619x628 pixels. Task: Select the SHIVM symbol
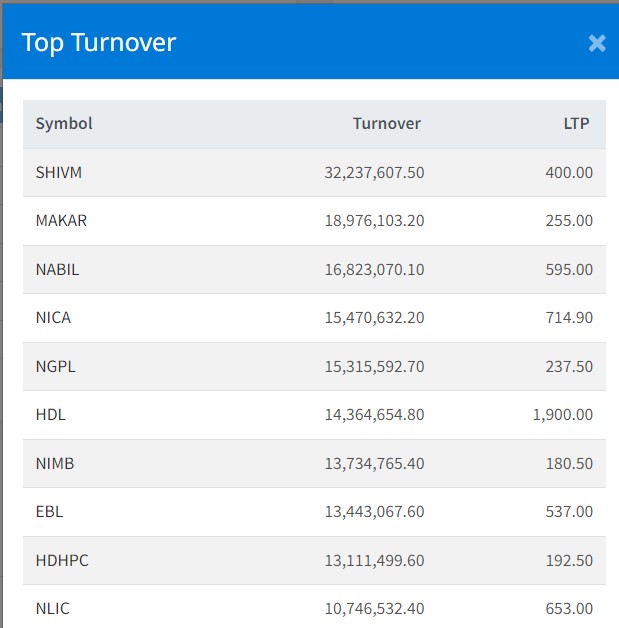pyautogui.click(x=59, y=173)
